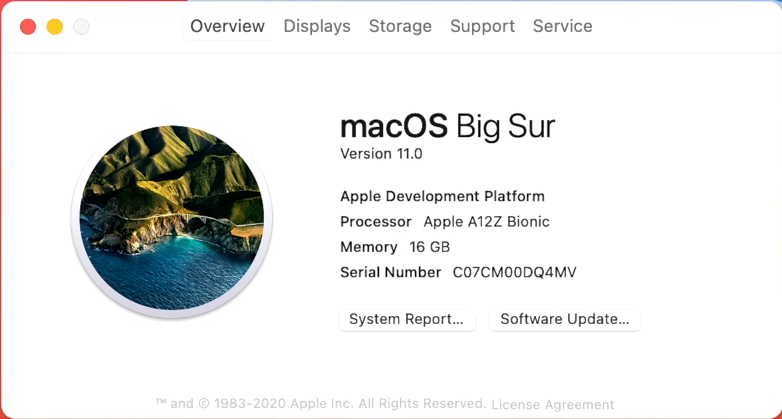Go to the Support tab

coord(482,26)
